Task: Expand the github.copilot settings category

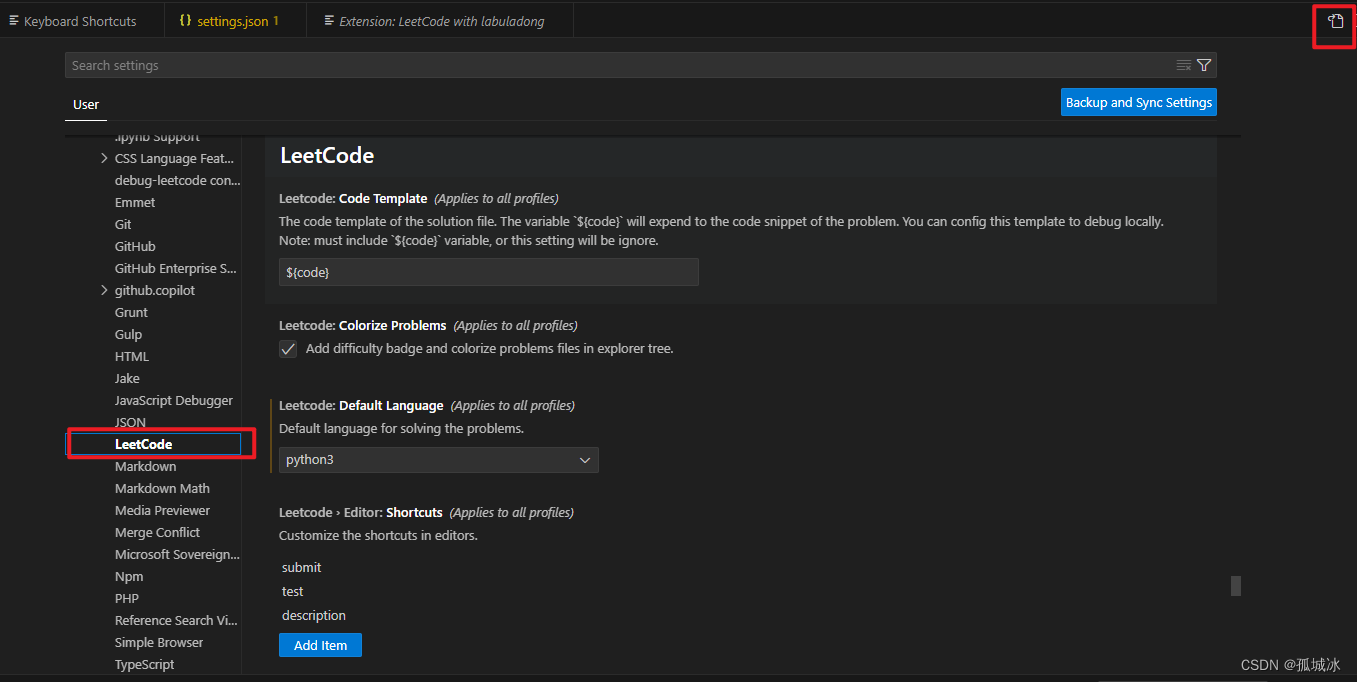Action: (104, 290)
